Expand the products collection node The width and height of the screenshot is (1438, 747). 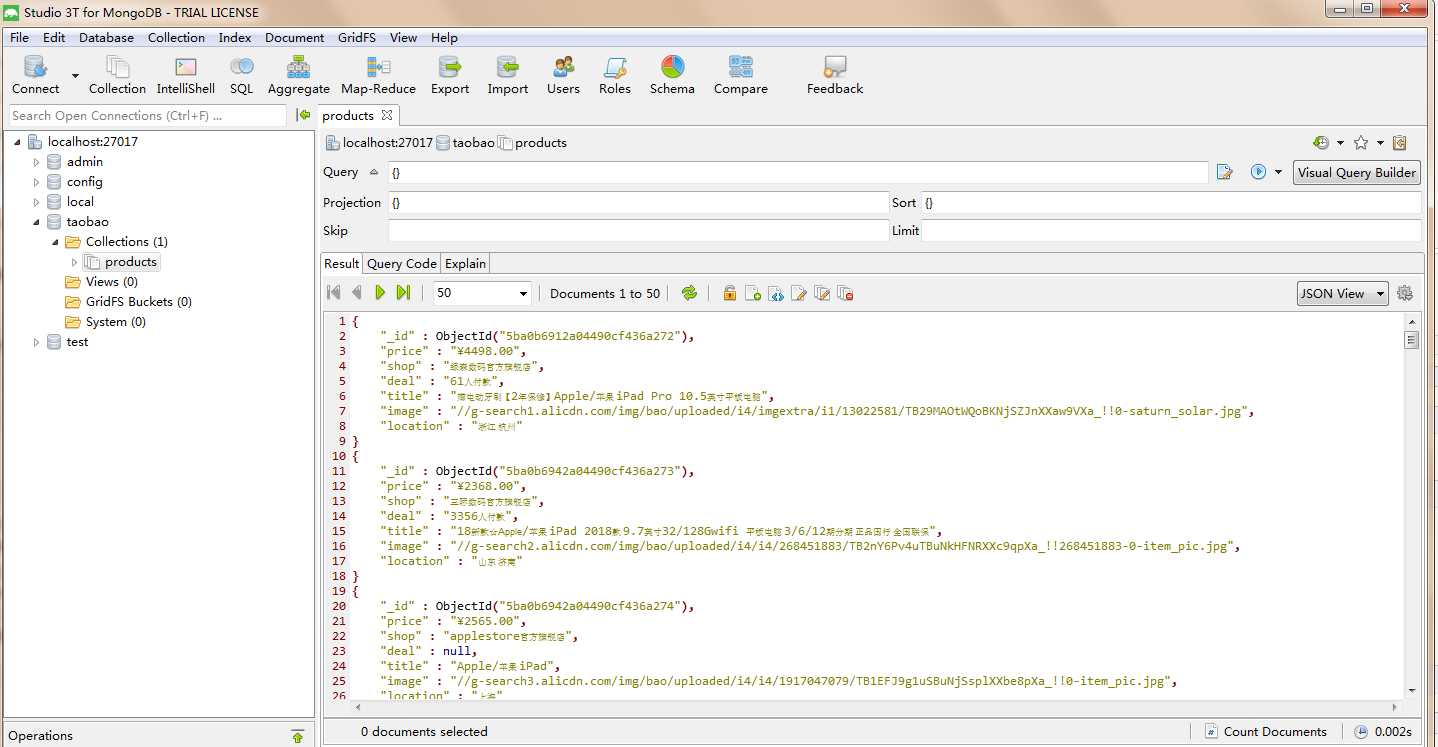tap(74, 262)
